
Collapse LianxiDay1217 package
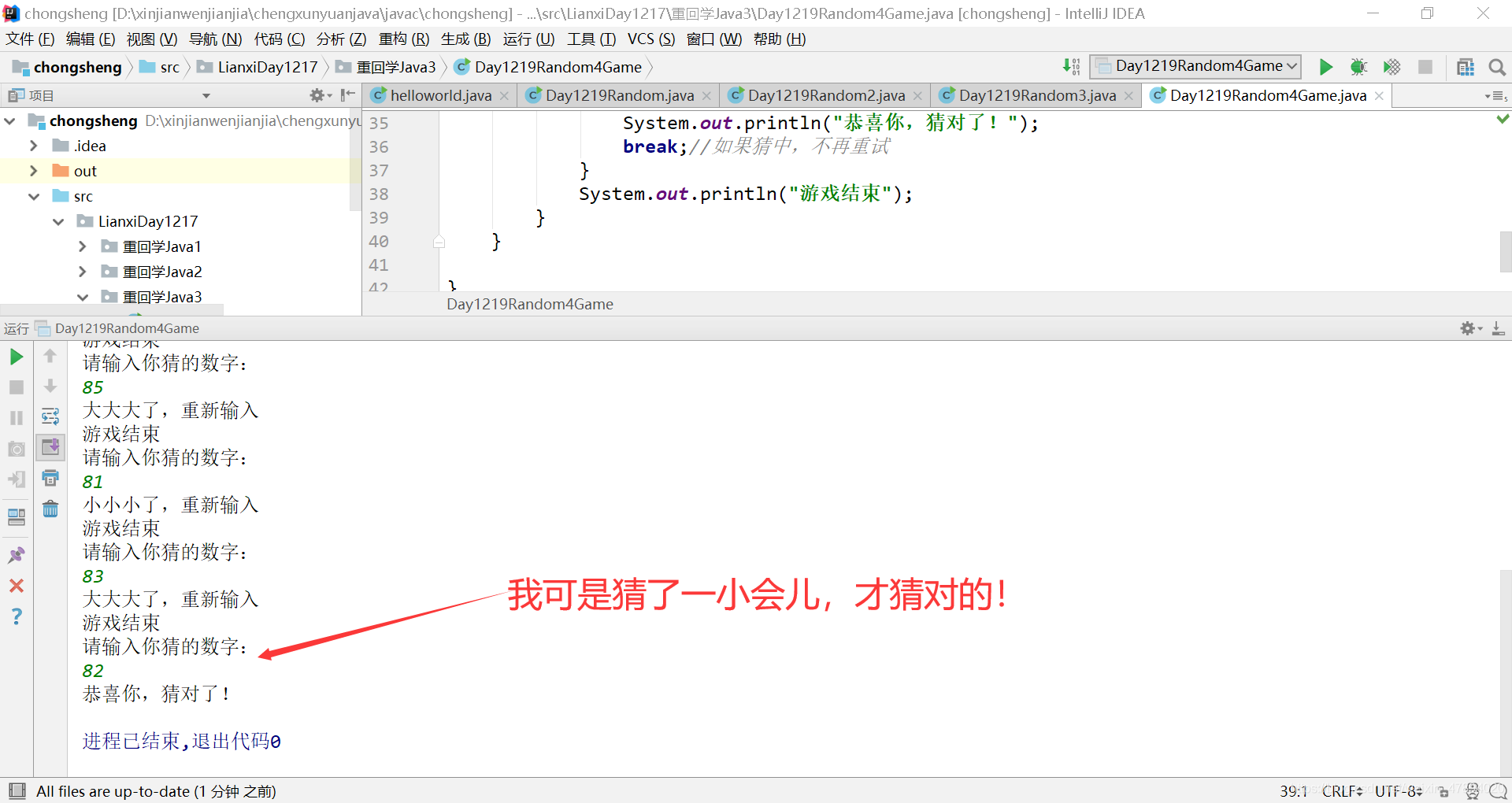tap(58, 221)
